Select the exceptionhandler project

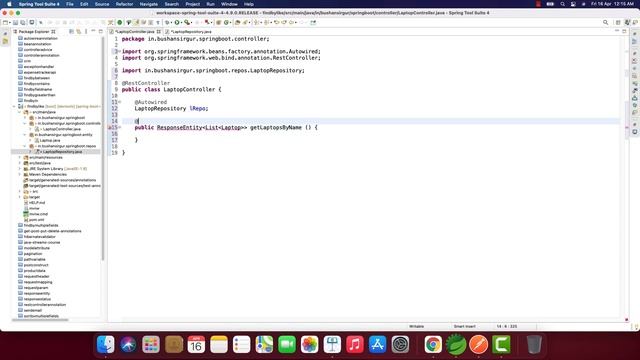point(39,67)
